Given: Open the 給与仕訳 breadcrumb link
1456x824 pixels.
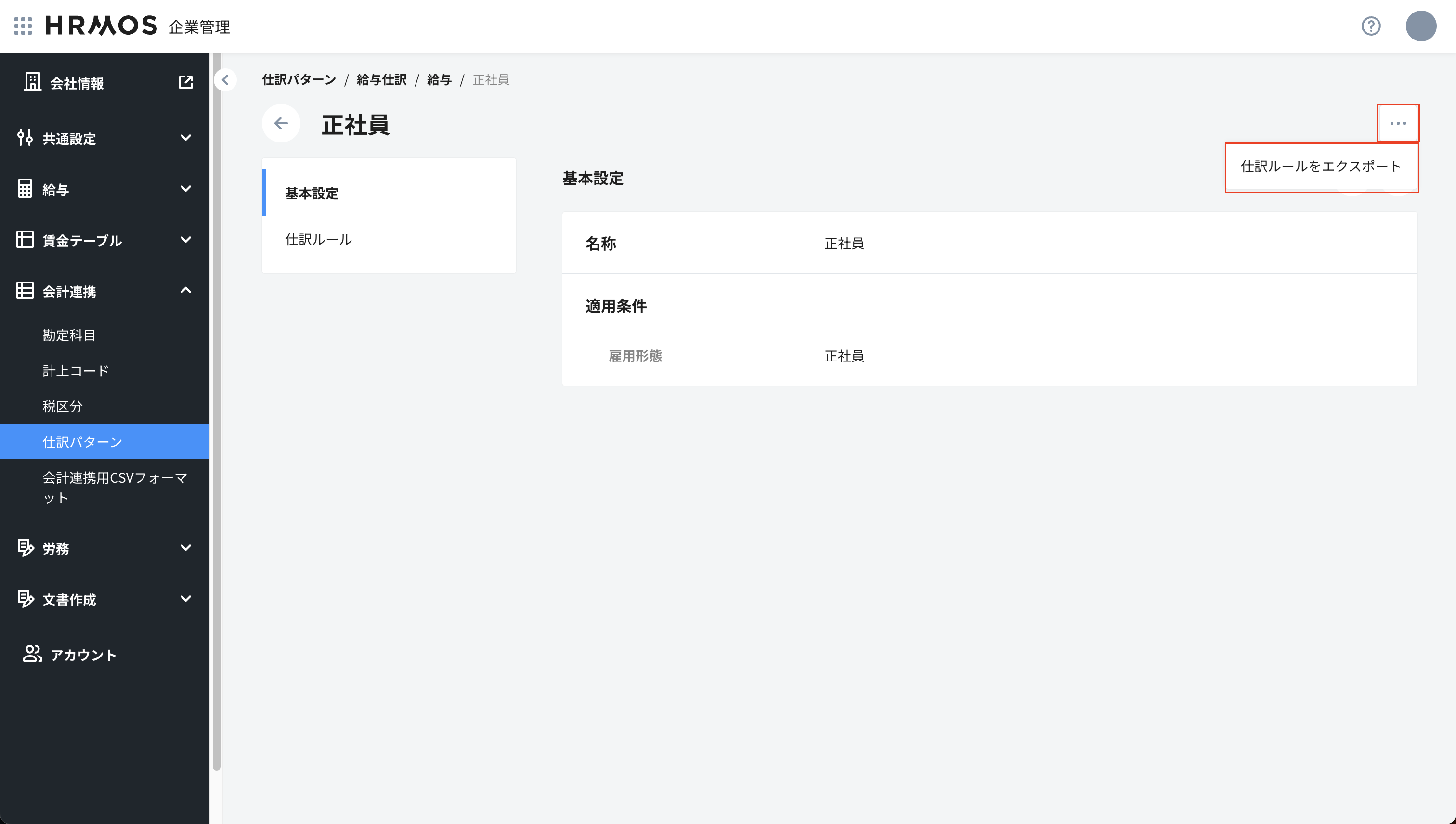Looking at the screenshot, I should click(x=381, y=79).
